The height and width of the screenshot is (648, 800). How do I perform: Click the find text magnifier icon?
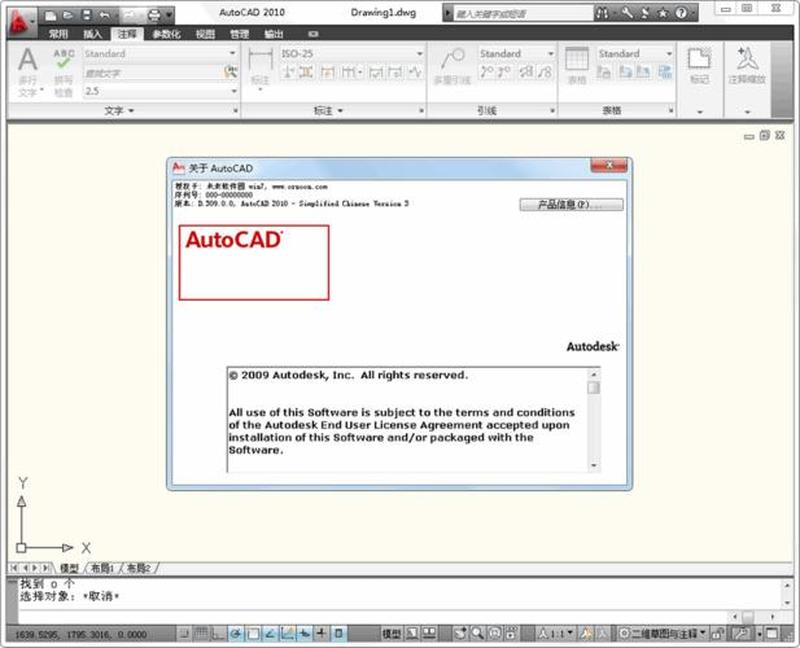coord(231,72)
